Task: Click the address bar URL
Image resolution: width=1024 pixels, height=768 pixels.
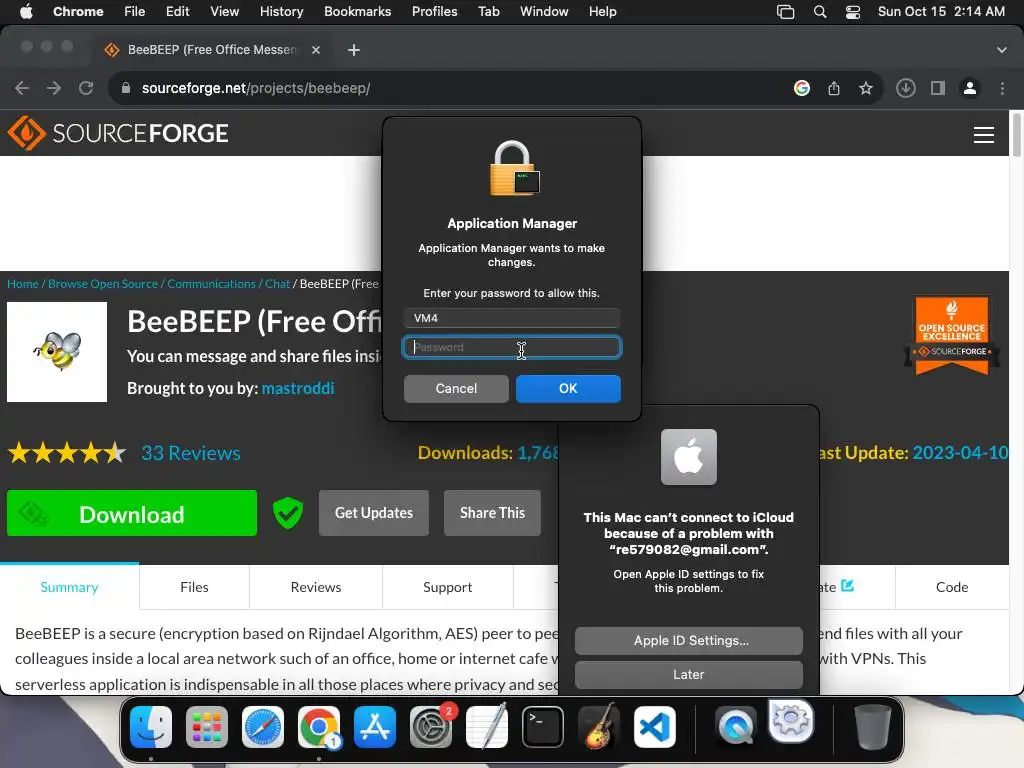Action: (x=256, y=88)
